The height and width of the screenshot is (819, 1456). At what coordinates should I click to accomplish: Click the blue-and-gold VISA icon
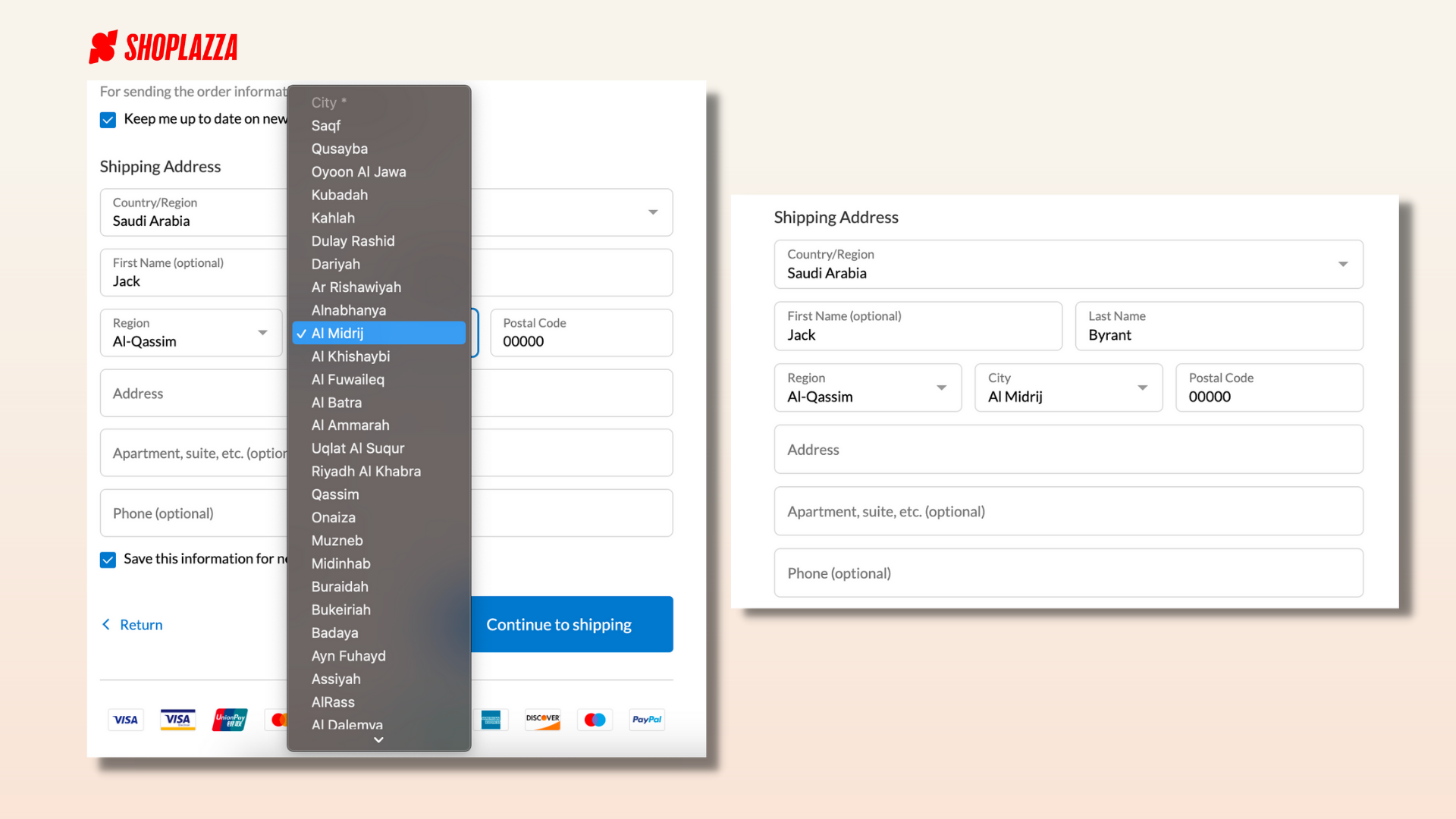click(x=178, y=720)
